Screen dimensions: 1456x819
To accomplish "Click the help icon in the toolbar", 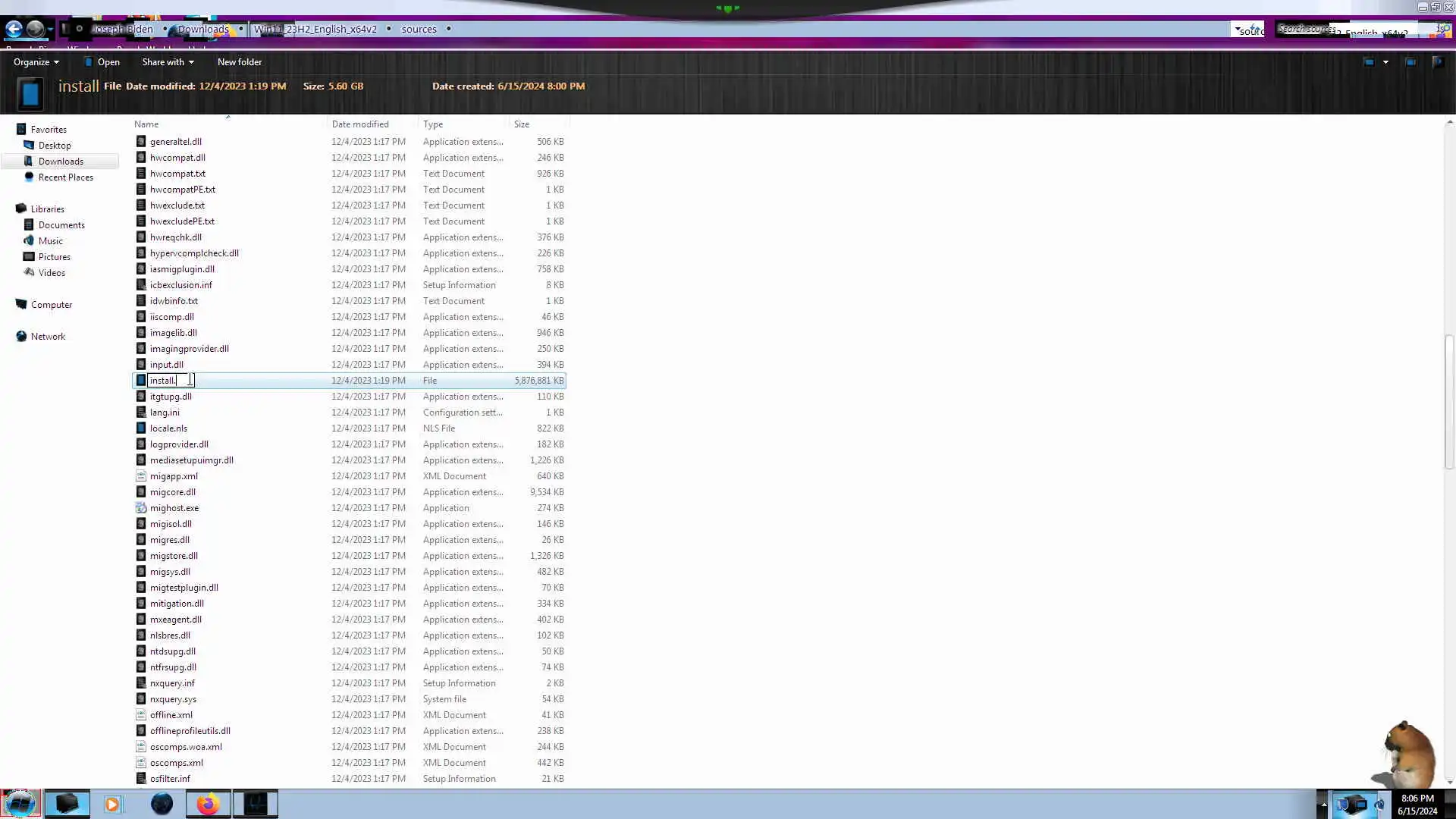I will click(1437, 62).
